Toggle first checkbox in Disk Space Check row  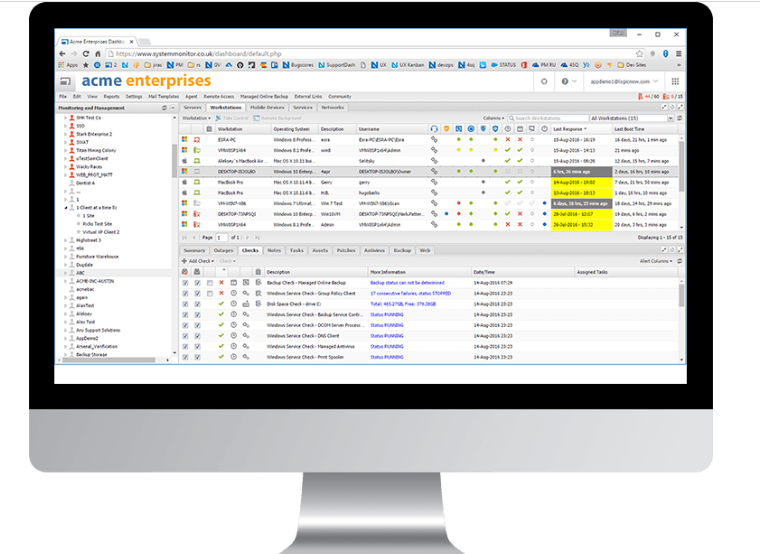click(x=185, y=304)
